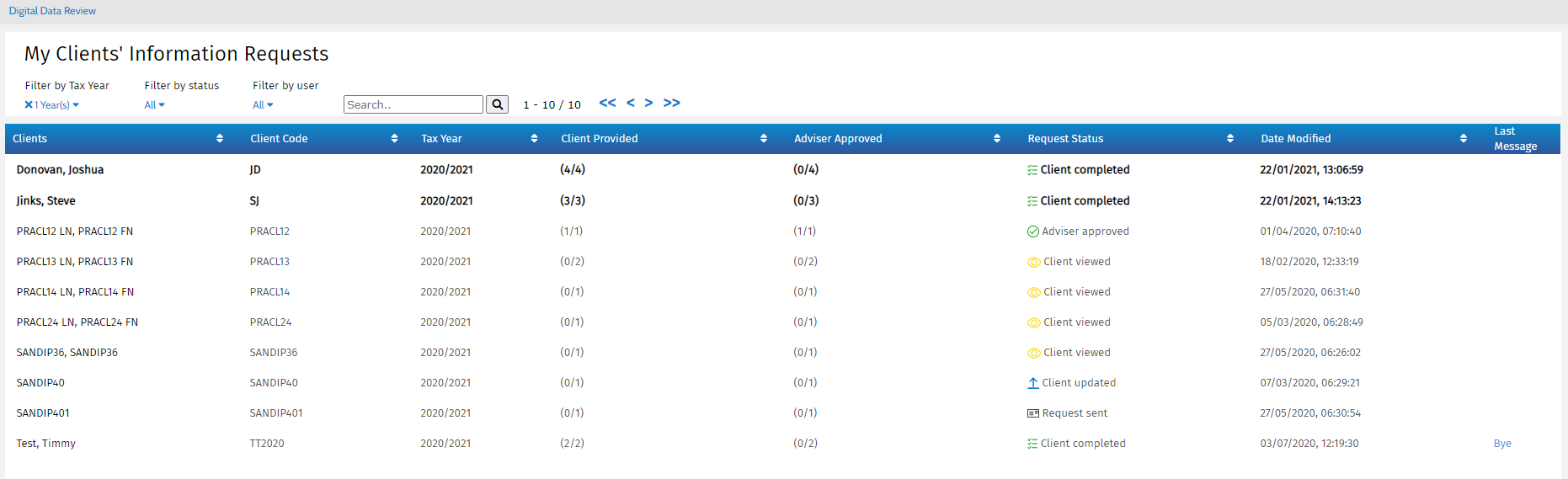This screenshot has height=479, width=1568.
Task: Go to next page of results
Action: point(649,103)
